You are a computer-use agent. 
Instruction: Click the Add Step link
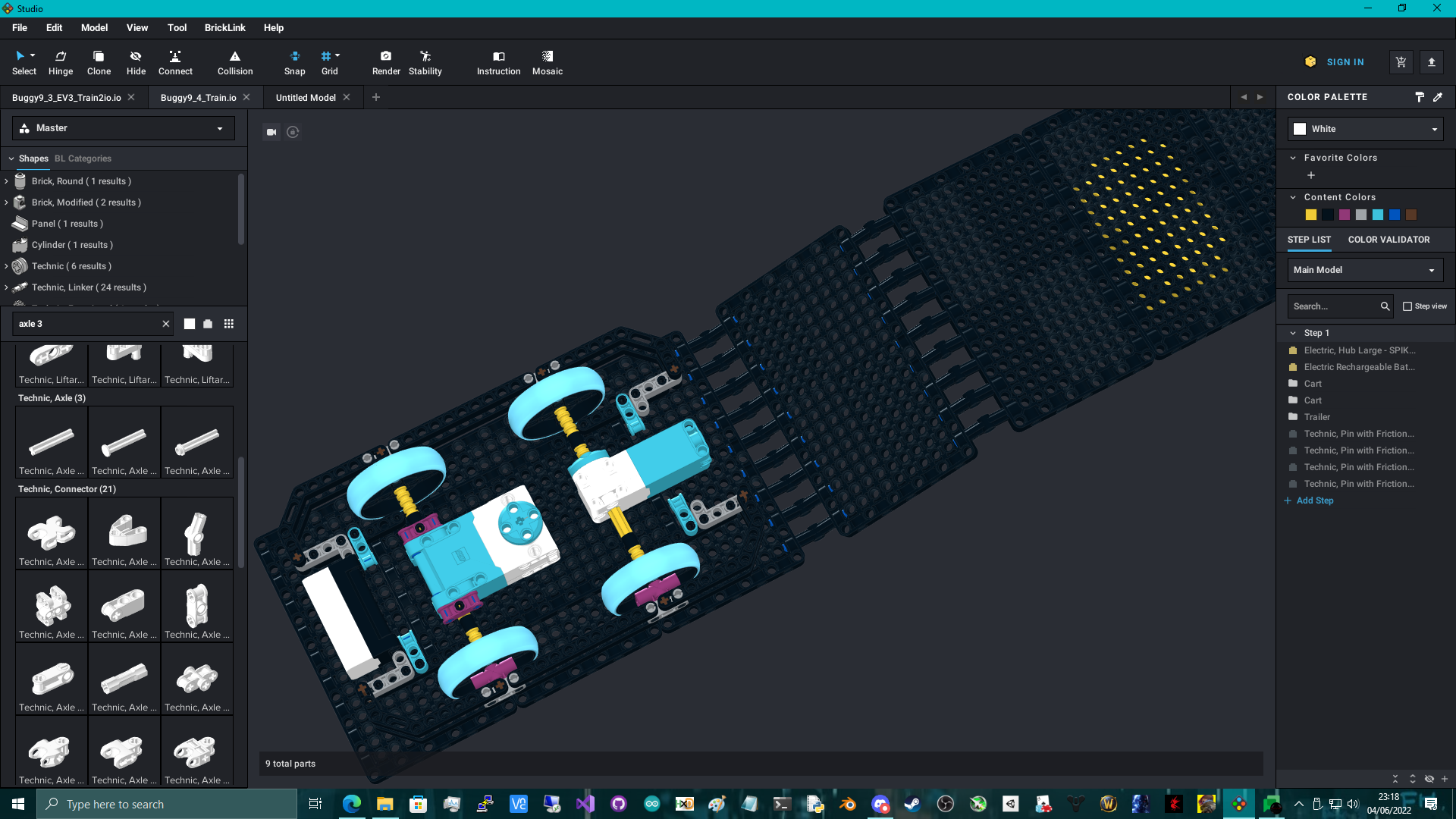1314,500
